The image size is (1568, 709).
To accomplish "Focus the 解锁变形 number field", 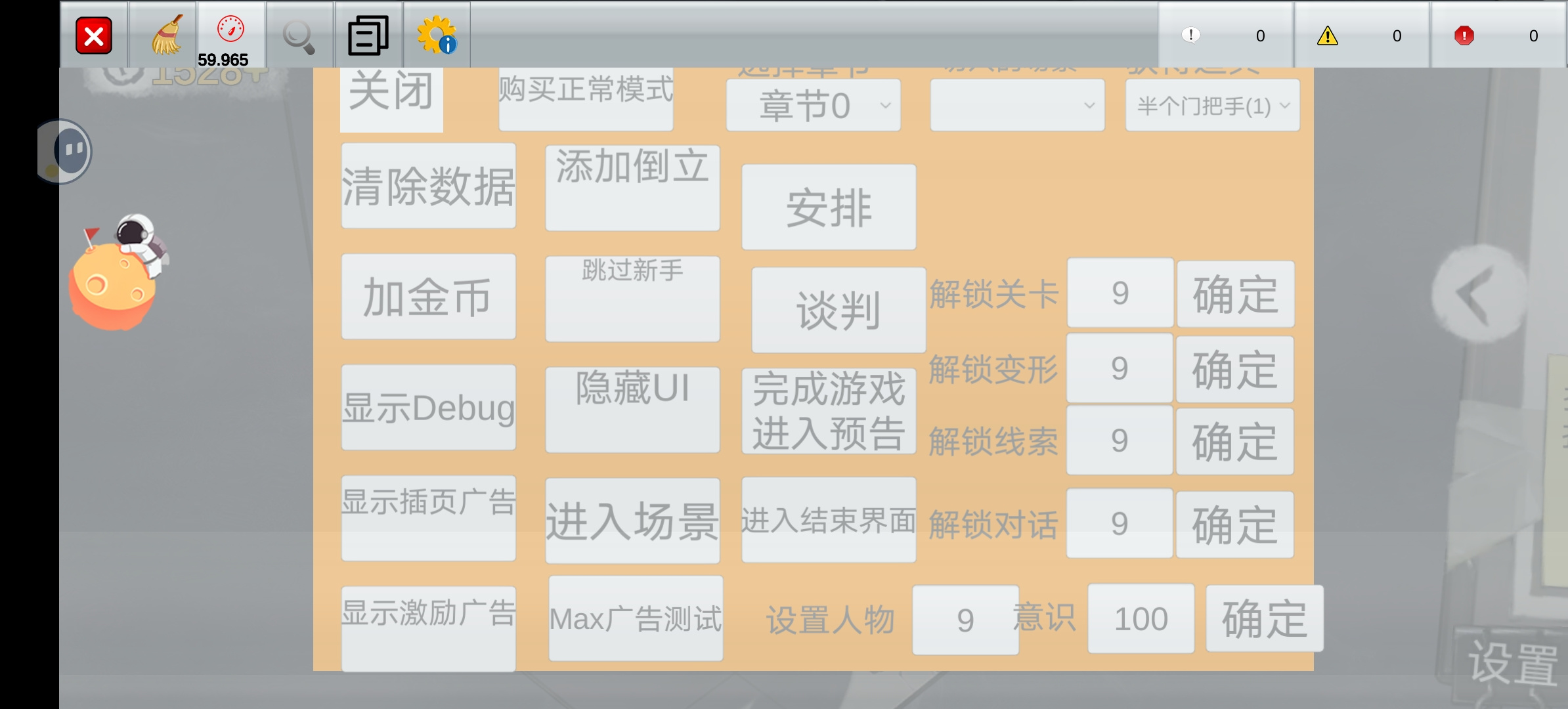I will pyautogui.click(x=1120, y=368).
